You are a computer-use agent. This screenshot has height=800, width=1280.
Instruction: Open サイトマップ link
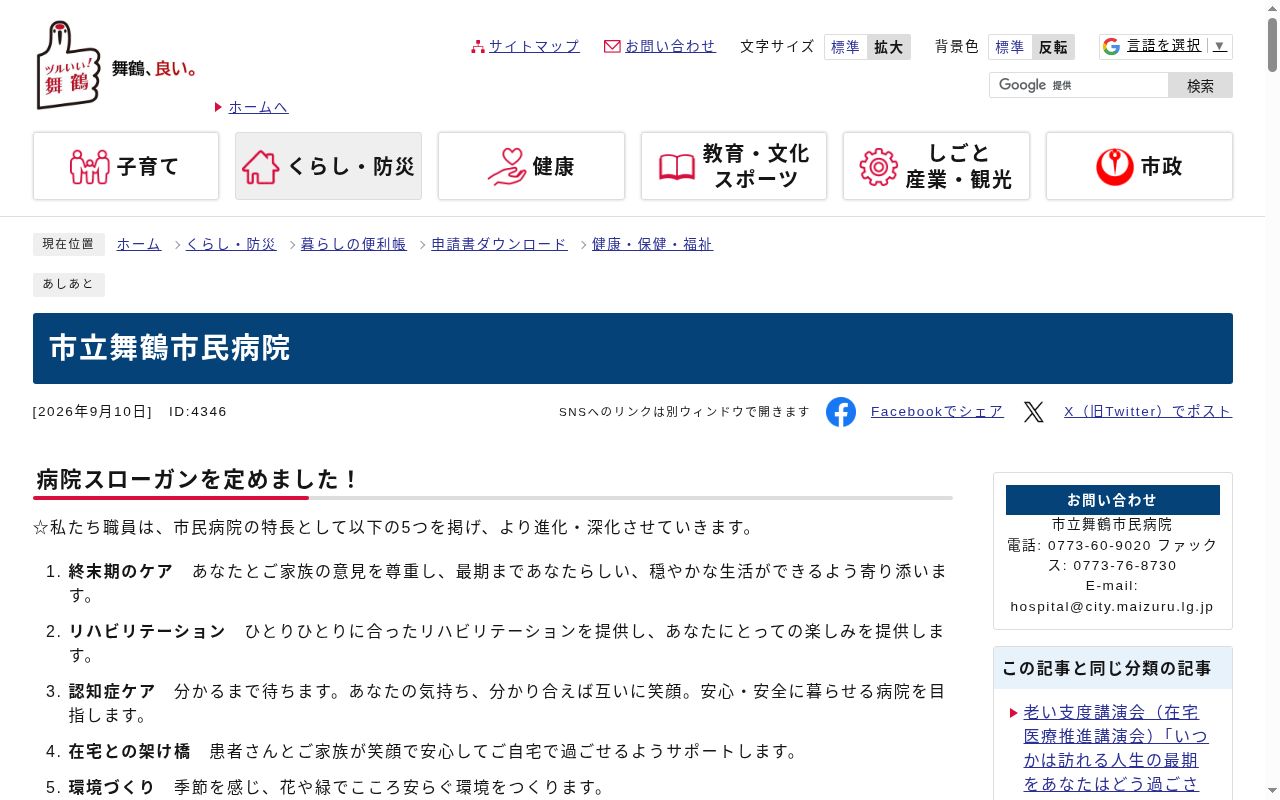pyautogui.click(x=534, y=46)
